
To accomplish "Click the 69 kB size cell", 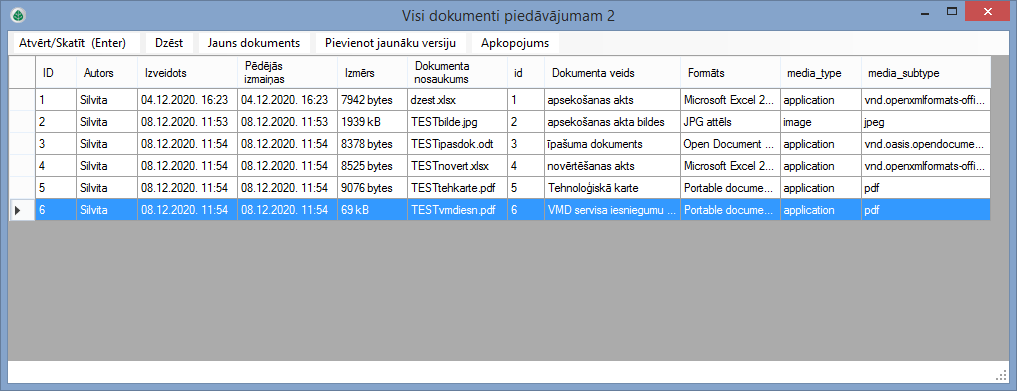I will pyautogui.click(x=372, y=210).
